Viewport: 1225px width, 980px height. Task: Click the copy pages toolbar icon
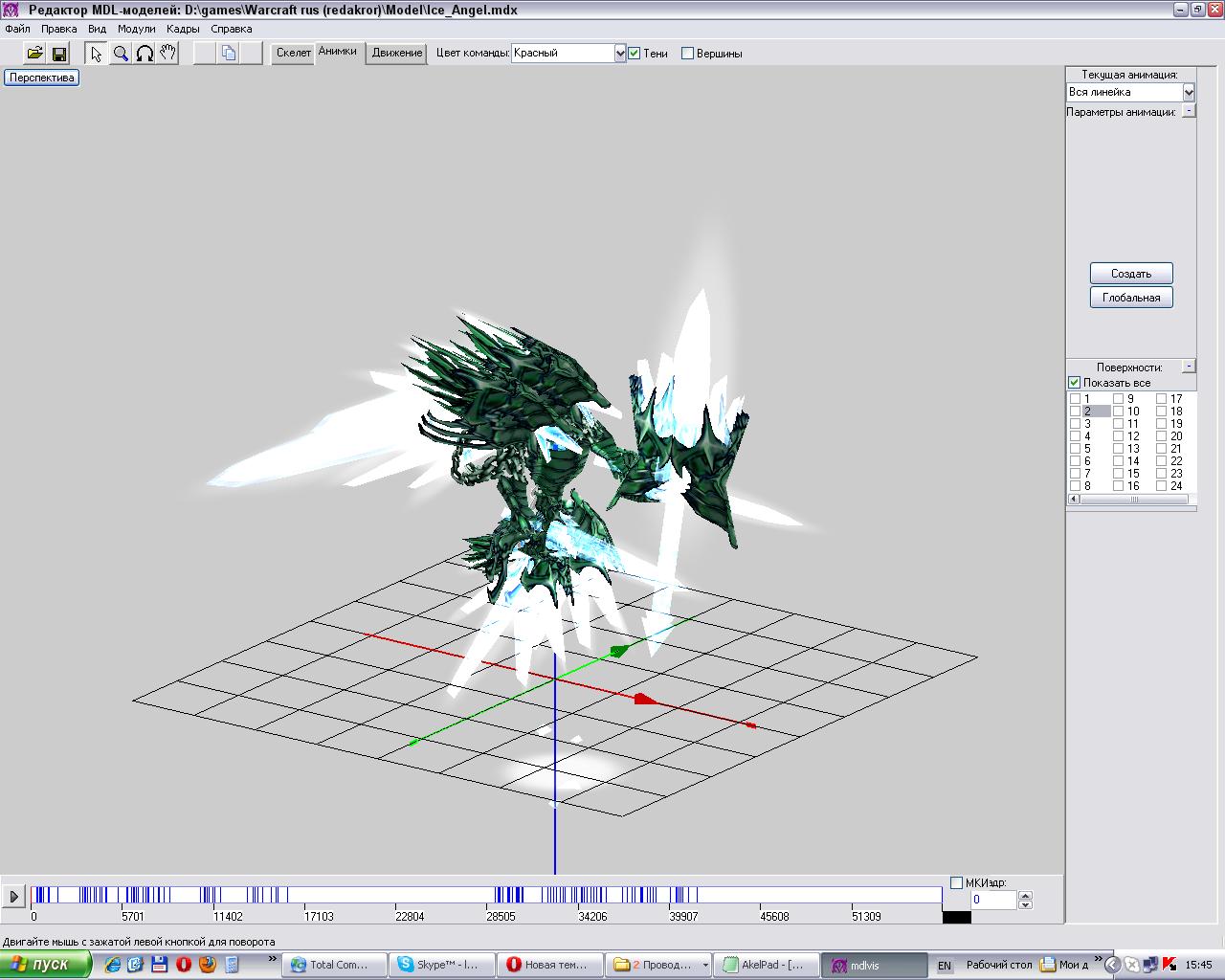tap(228, 53)
